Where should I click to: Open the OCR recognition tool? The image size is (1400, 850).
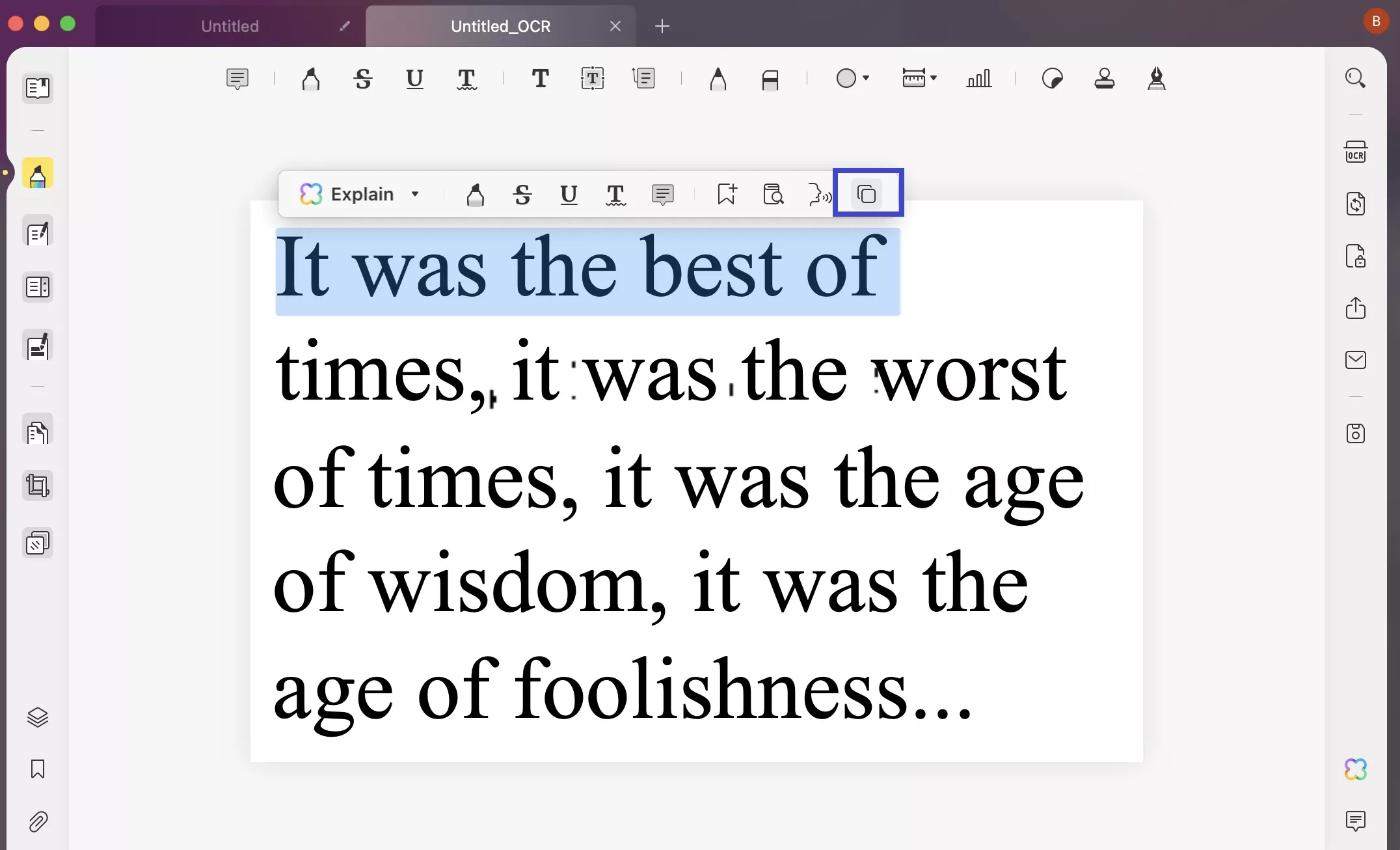[x=1355, y=152]
